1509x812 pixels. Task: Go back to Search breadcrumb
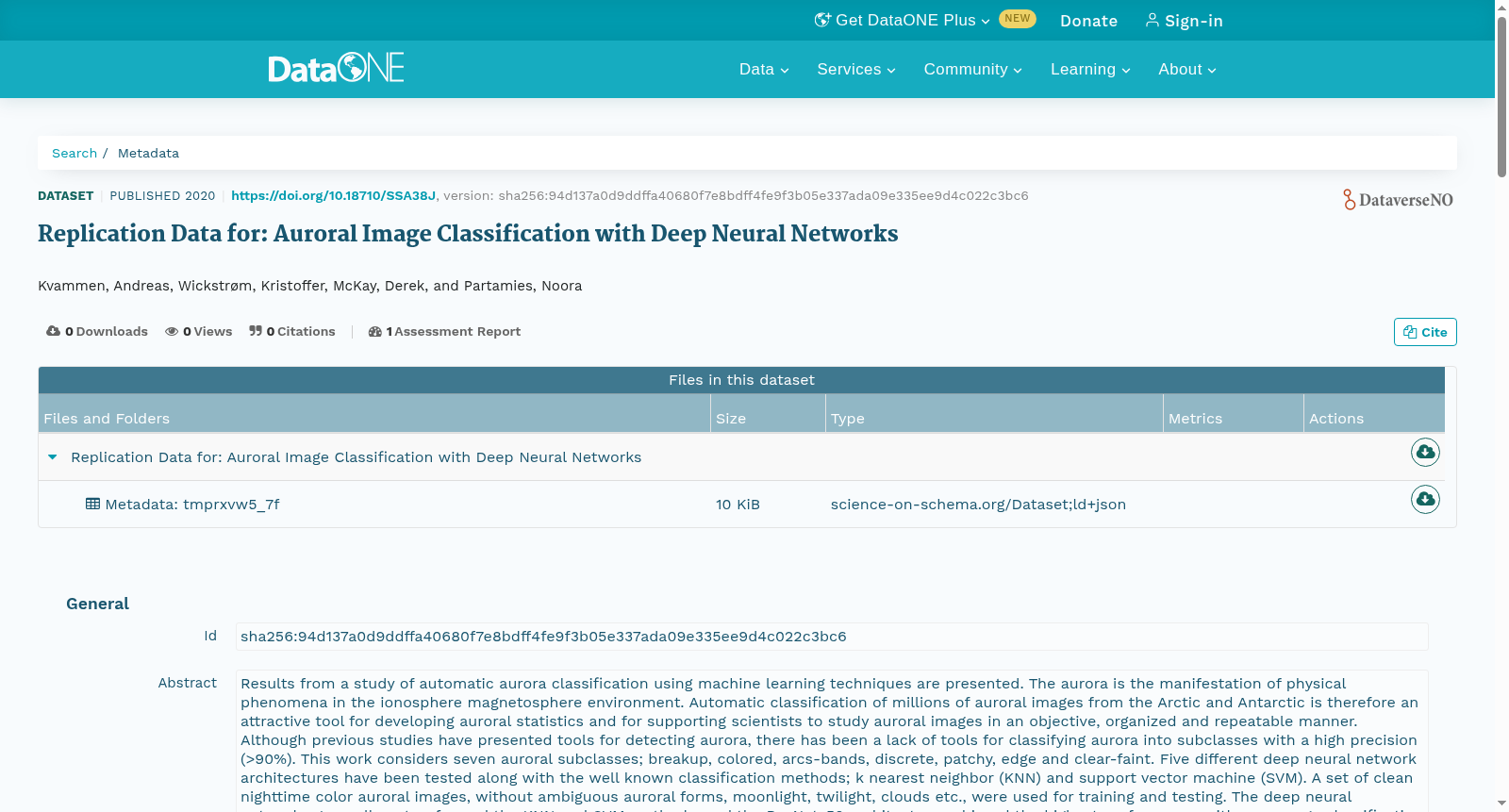coord(75,153)
